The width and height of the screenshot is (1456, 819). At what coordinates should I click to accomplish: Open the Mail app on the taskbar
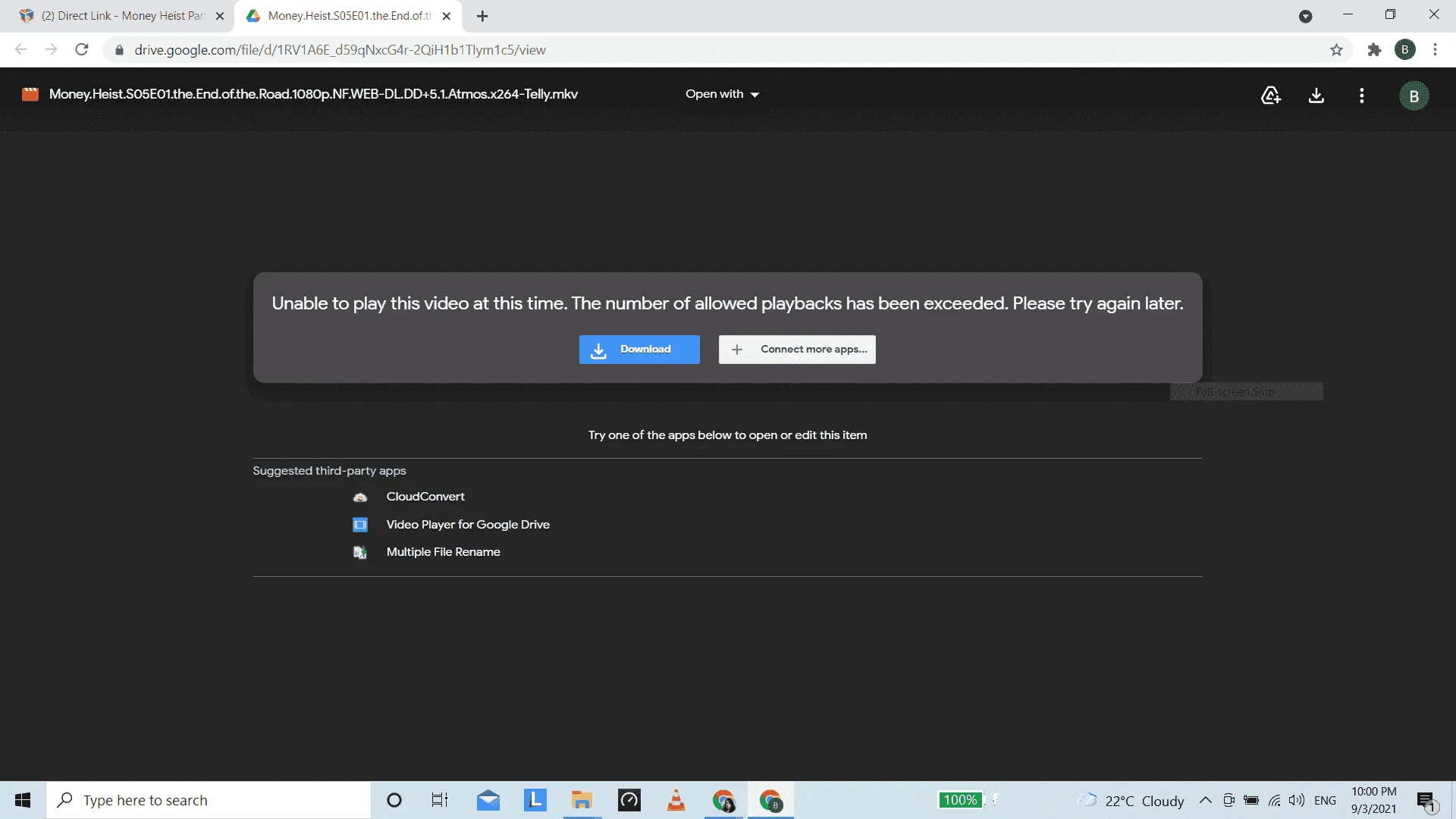(488, 800)
